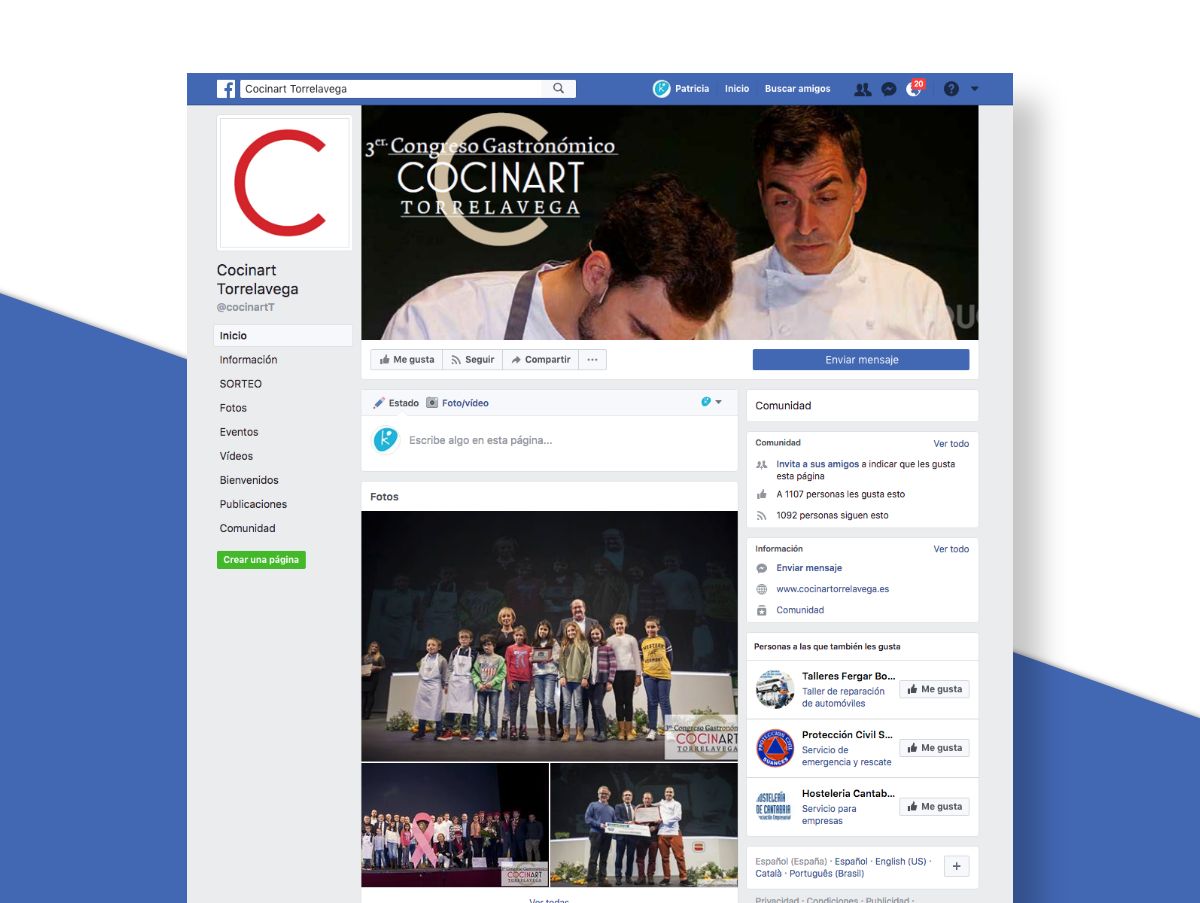1200x903 pixels.
Task: Click the Compartir button
Action: [x=540, y=360]
